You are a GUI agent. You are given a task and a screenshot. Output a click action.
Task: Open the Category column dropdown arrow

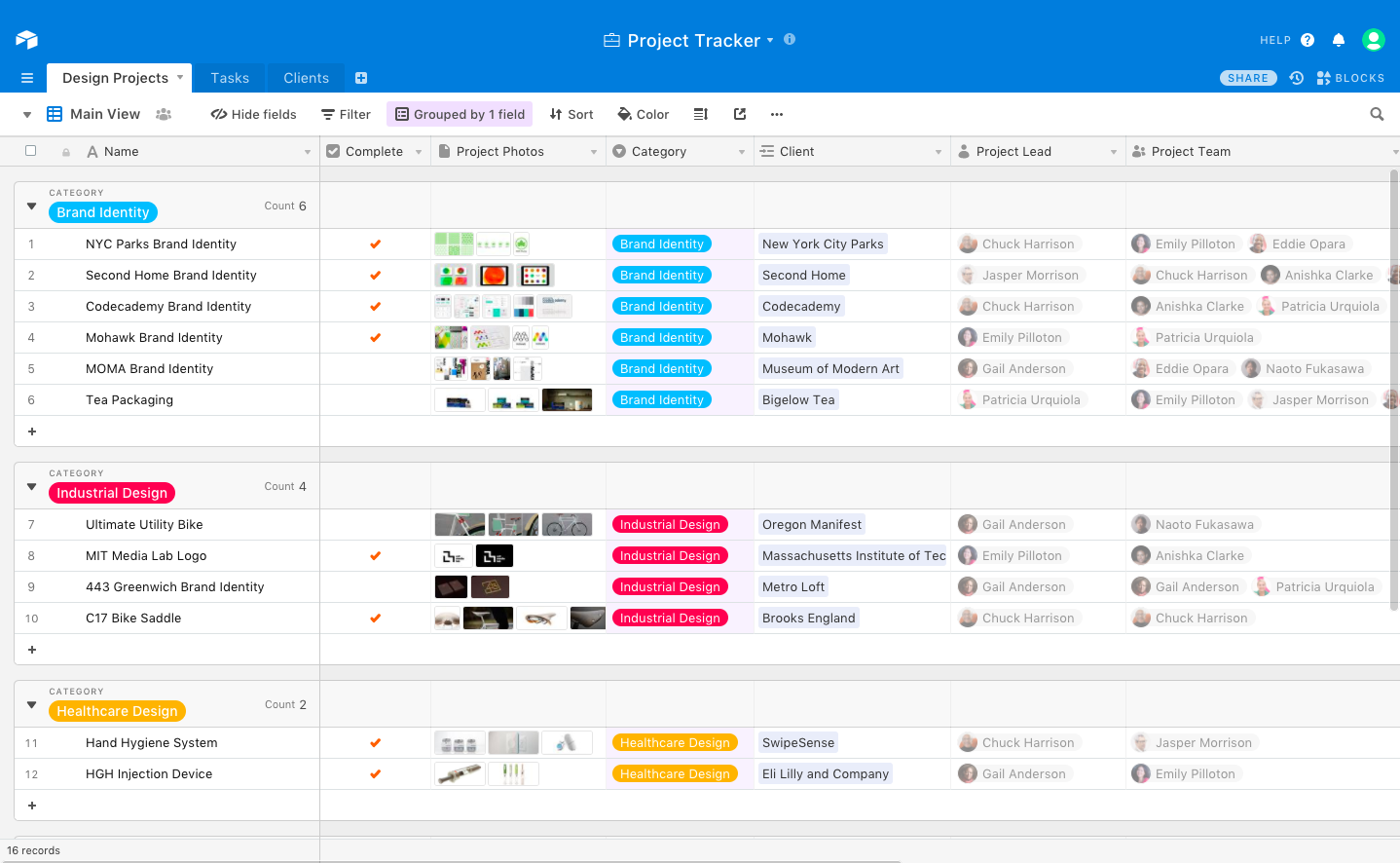point(741,152)
